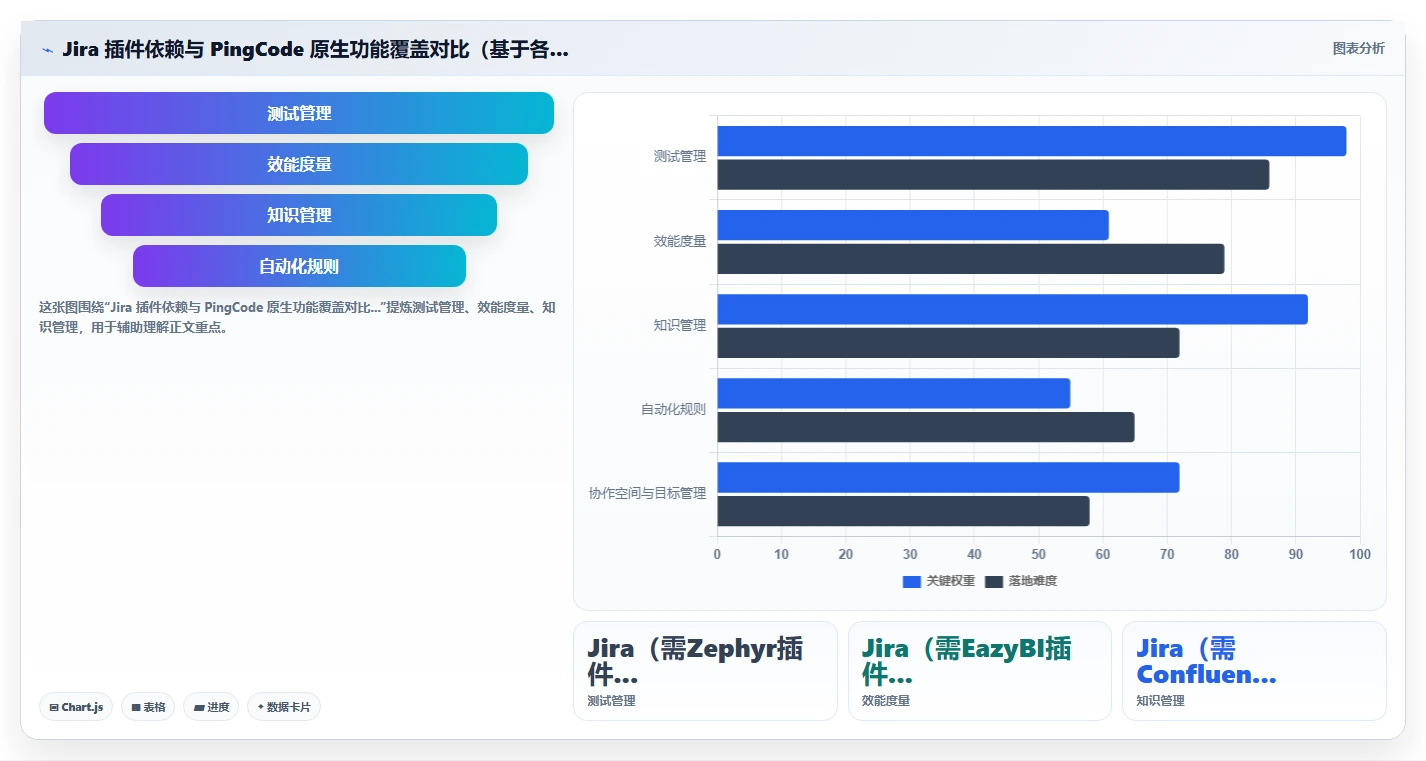Click the dark bar for 知识管理

948,343
